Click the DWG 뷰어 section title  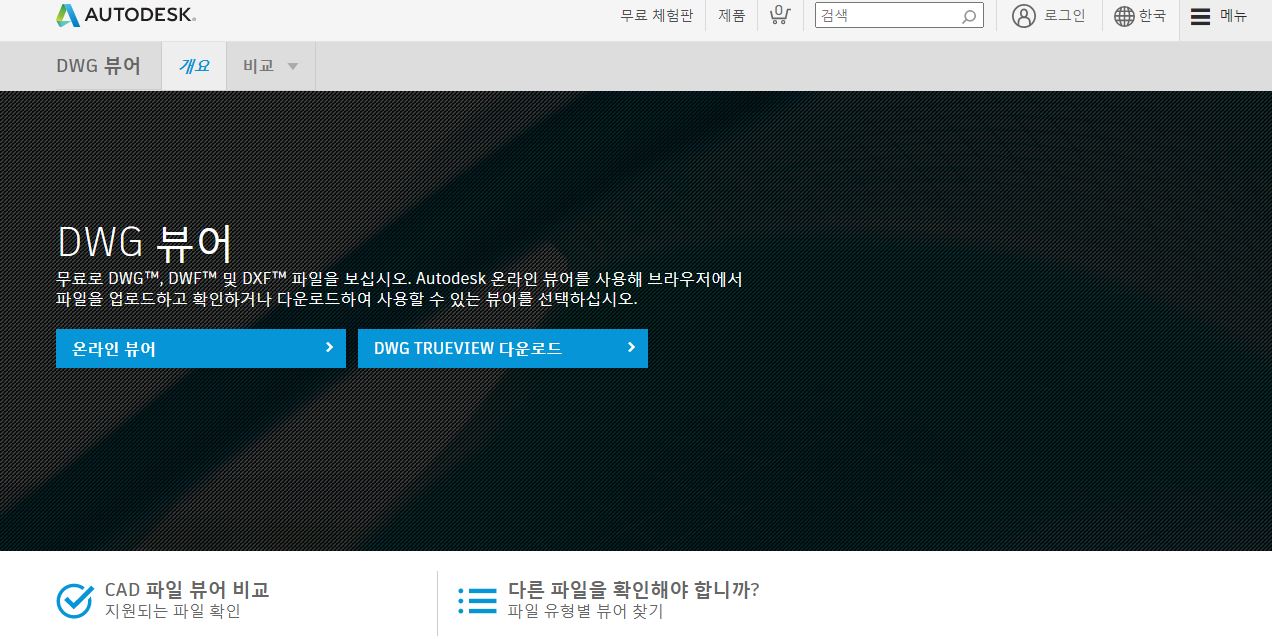click(99, 66)
